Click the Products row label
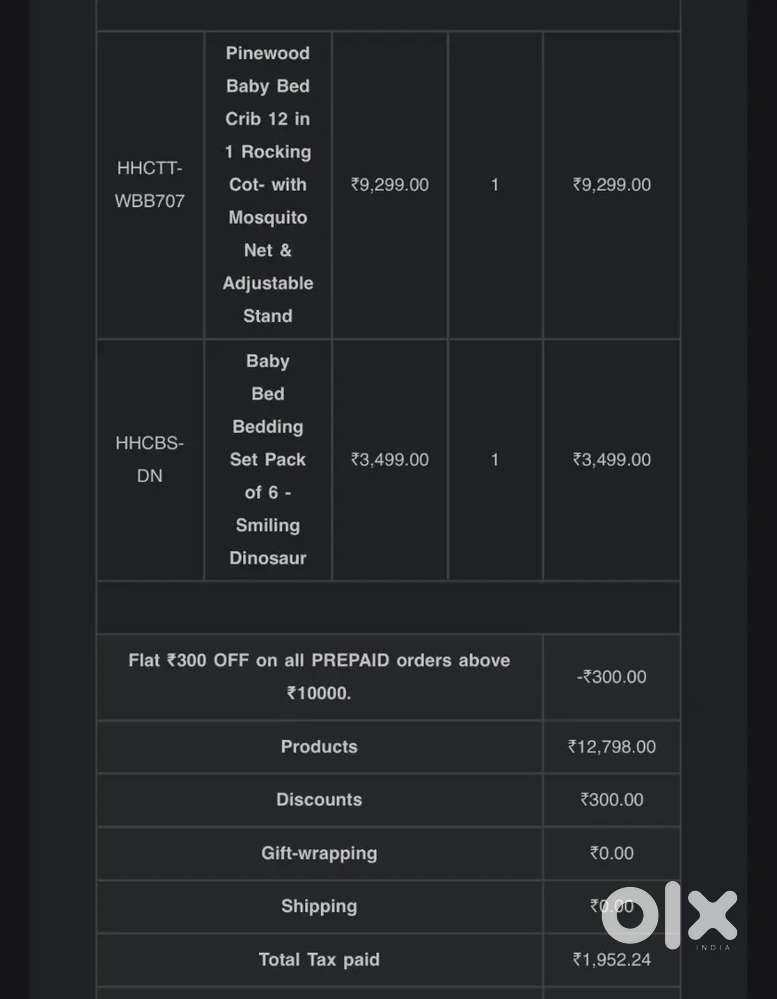The image size is (777, 999). 319,747
